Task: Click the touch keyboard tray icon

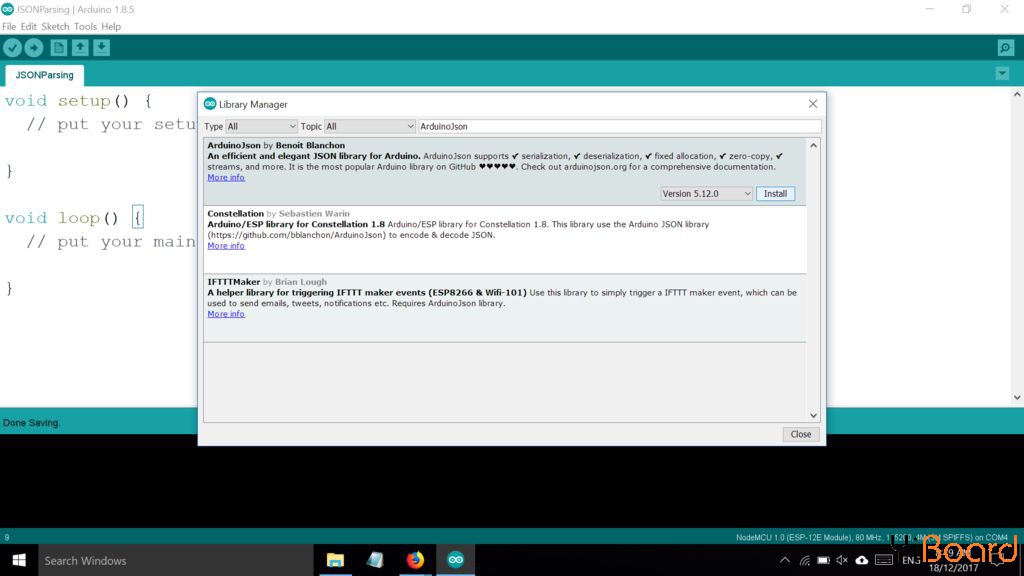Action: [884, 560]
